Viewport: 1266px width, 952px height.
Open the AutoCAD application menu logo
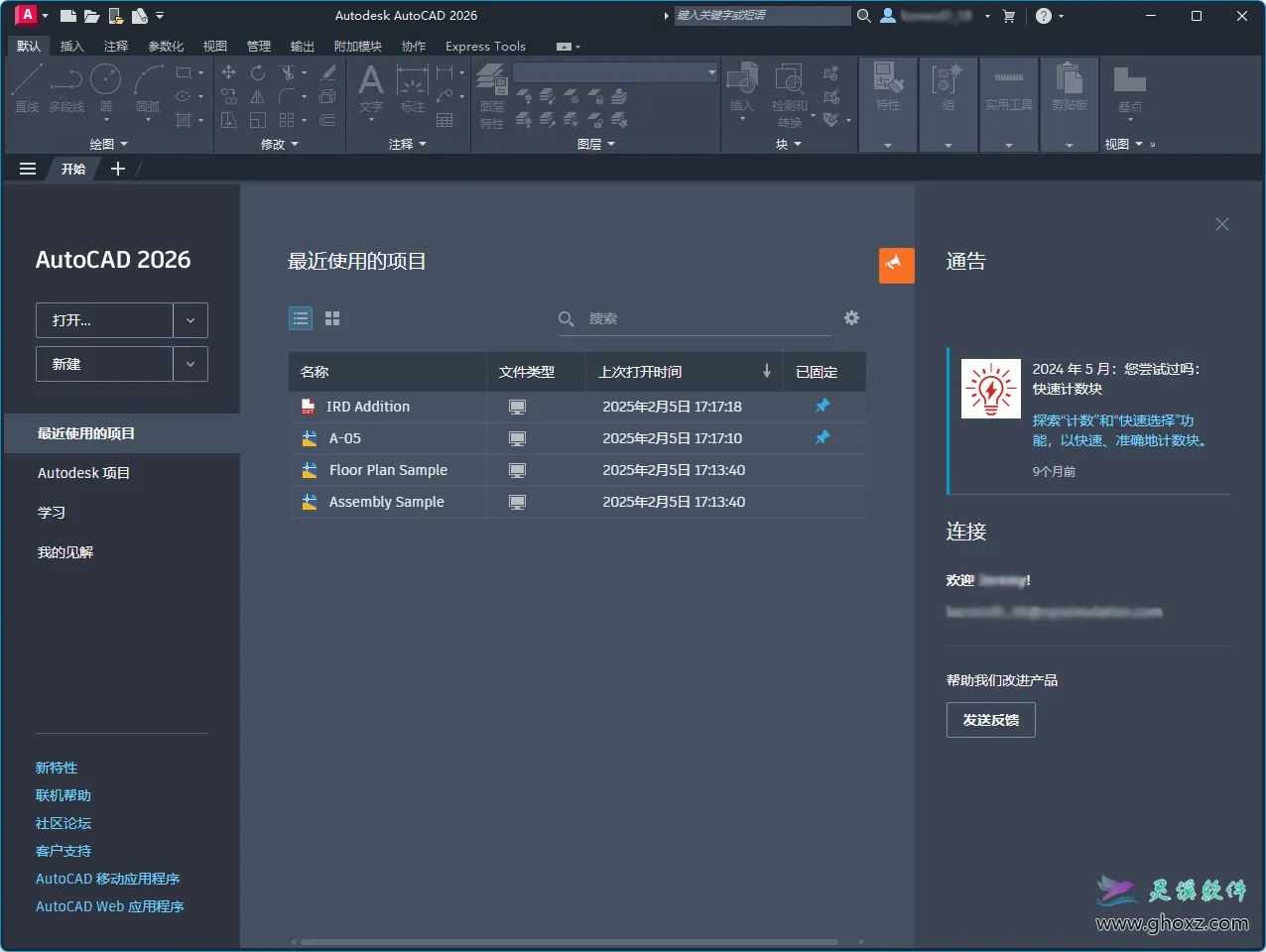point(27,15)
